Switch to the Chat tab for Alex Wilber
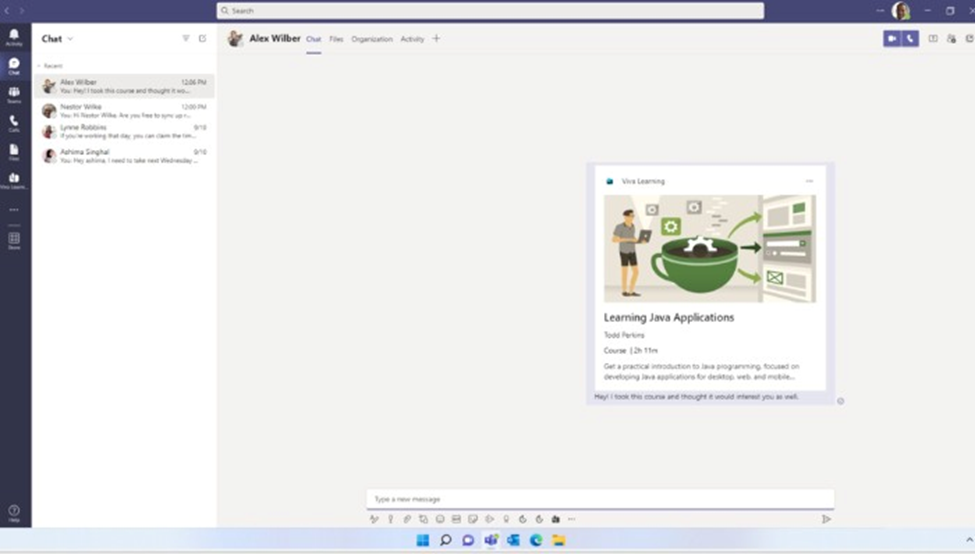975x554 pixels. tap(313, 39)
